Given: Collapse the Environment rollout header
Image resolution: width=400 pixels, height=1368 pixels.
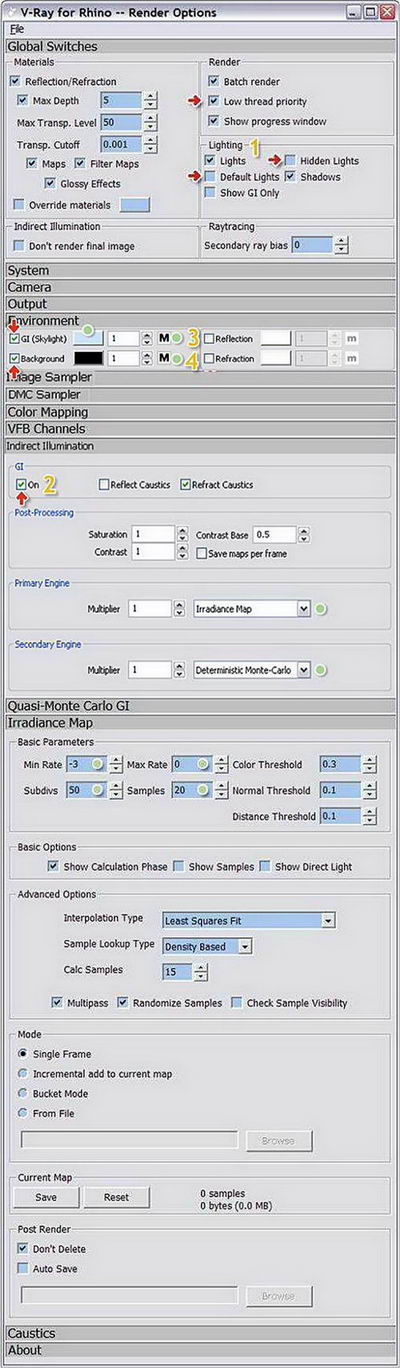Looking at the screenshot, I should [x=200, y=320].
